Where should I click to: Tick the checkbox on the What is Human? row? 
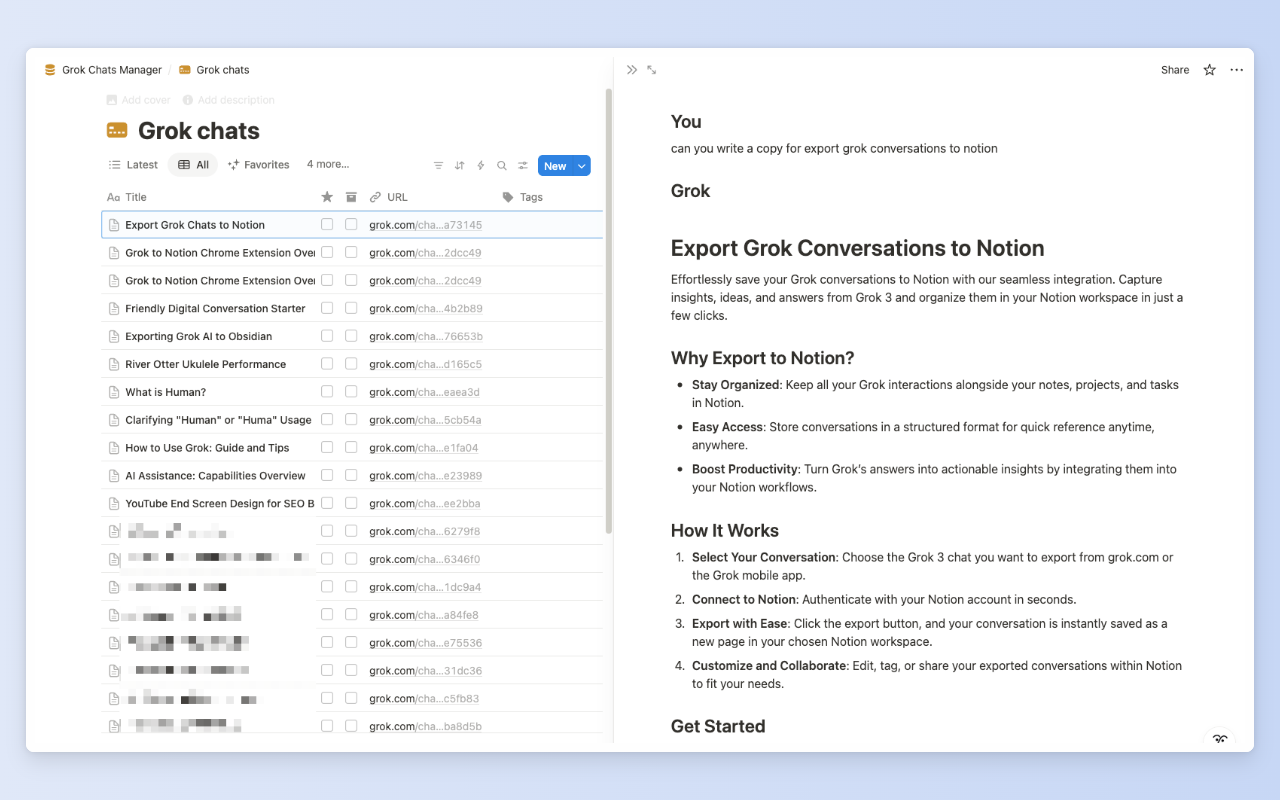(x=327, y=391)
